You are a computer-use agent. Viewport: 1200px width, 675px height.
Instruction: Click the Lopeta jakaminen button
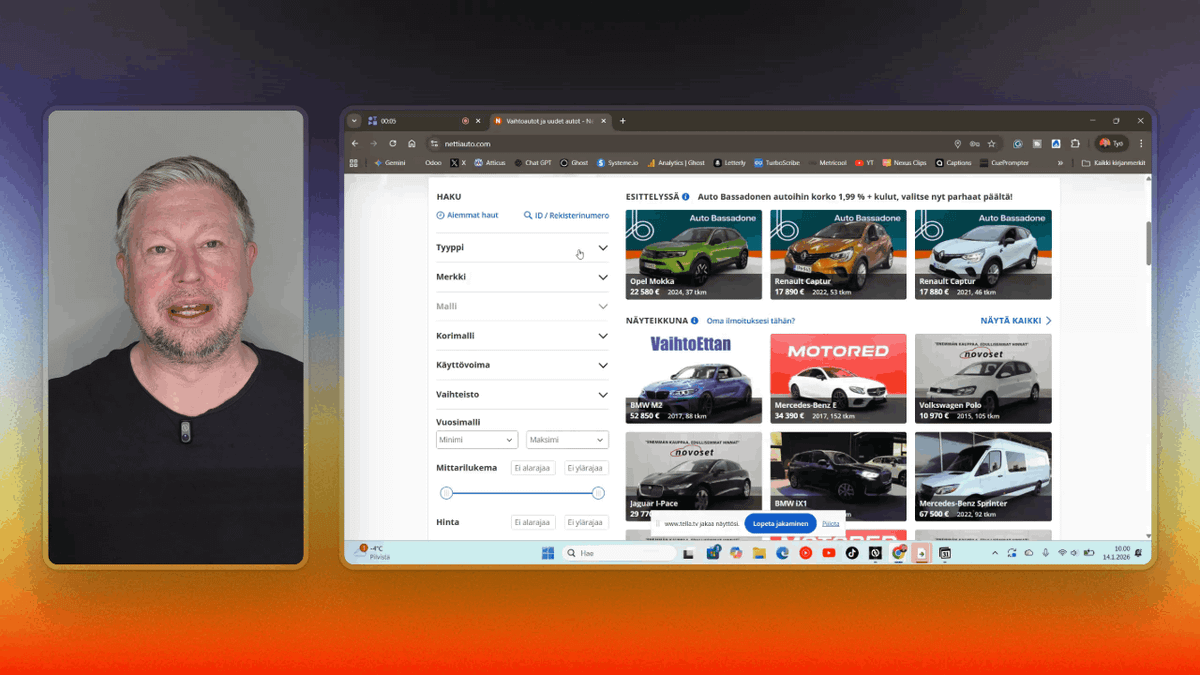[x=780, y=523]
